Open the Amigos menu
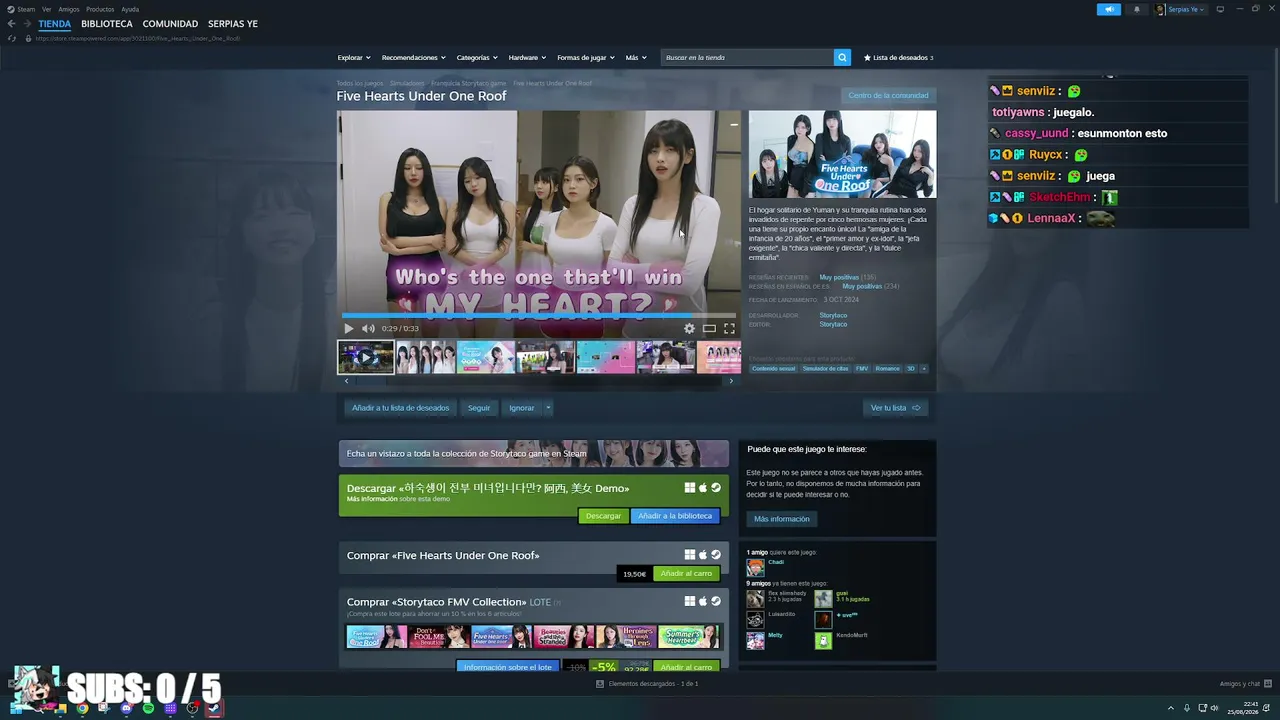Screen dimensions: 1280x720 click(x=69, y=9)
